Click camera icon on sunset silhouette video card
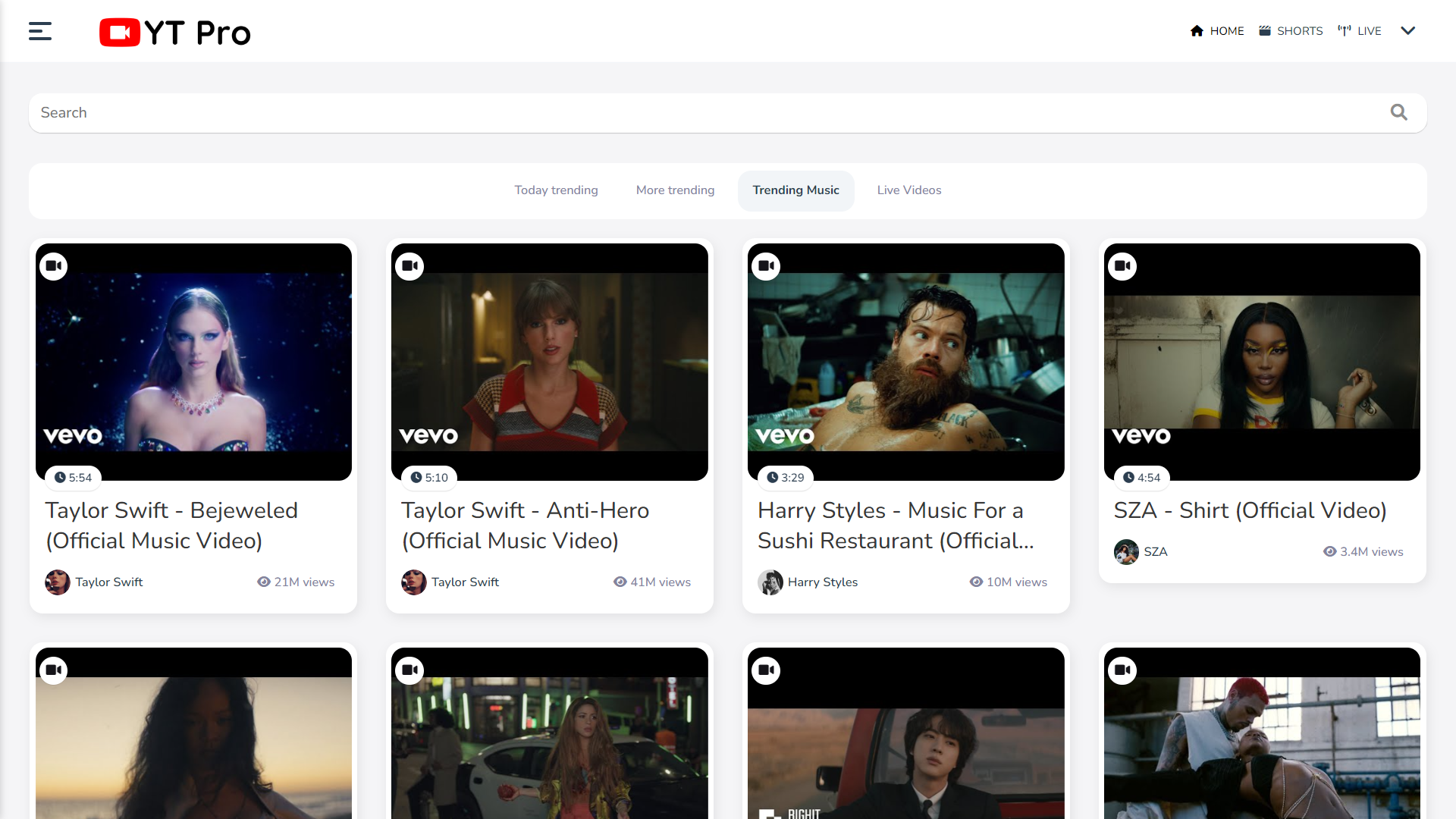1456x819 pixels. point(54,670)
